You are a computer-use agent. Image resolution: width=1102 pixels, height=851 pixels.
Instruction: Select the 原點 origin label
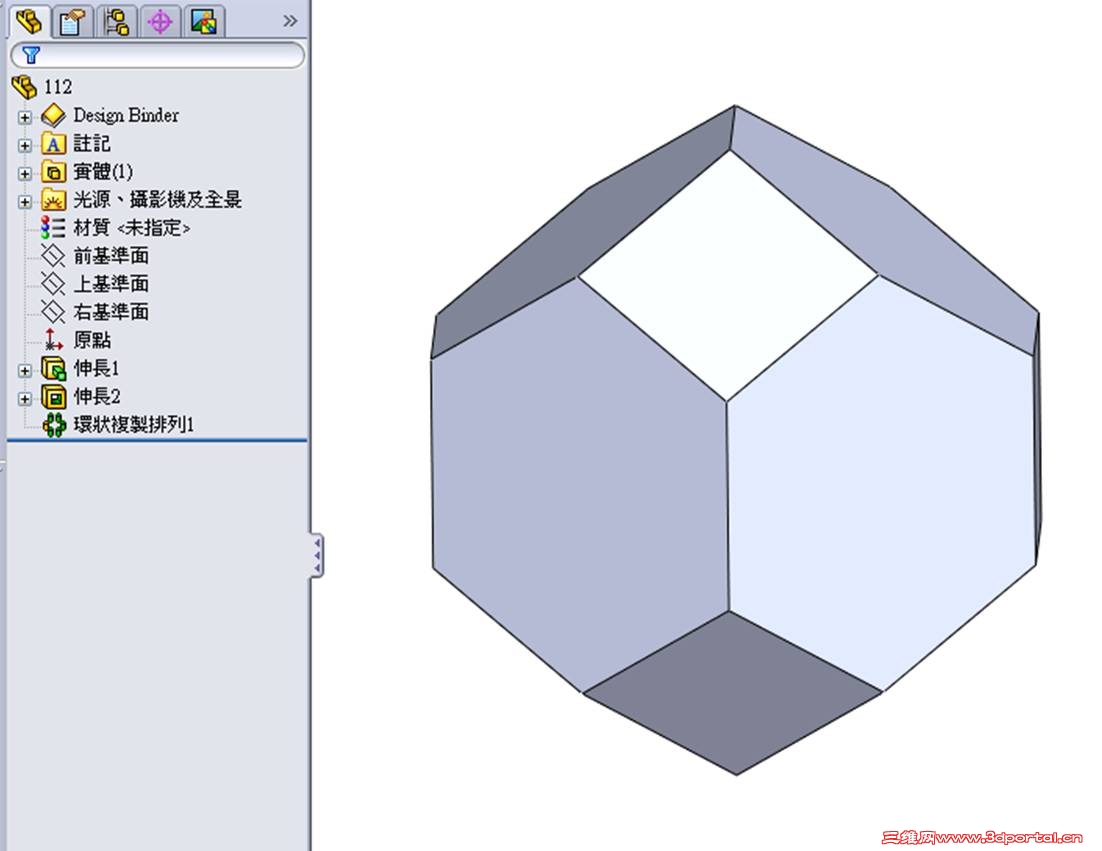pyautogui.click(x=92, y=340)
